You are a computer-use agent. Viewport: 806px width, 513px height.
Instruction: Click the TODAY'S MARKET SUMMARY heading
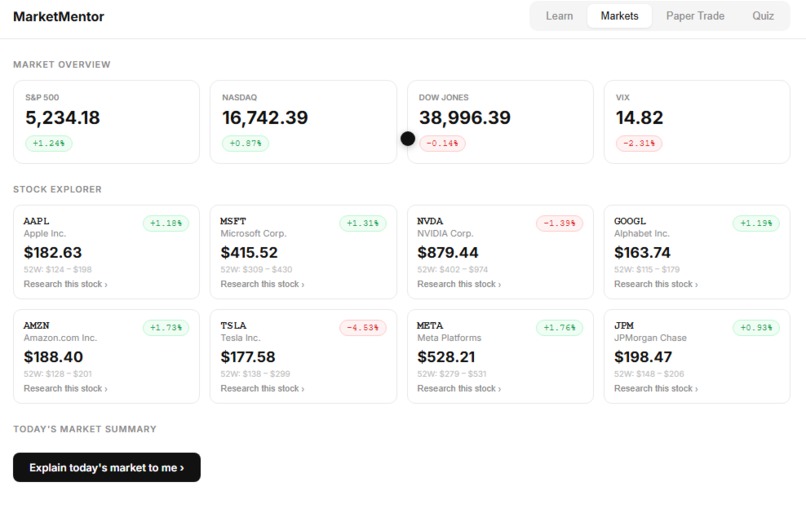point(85,429)
